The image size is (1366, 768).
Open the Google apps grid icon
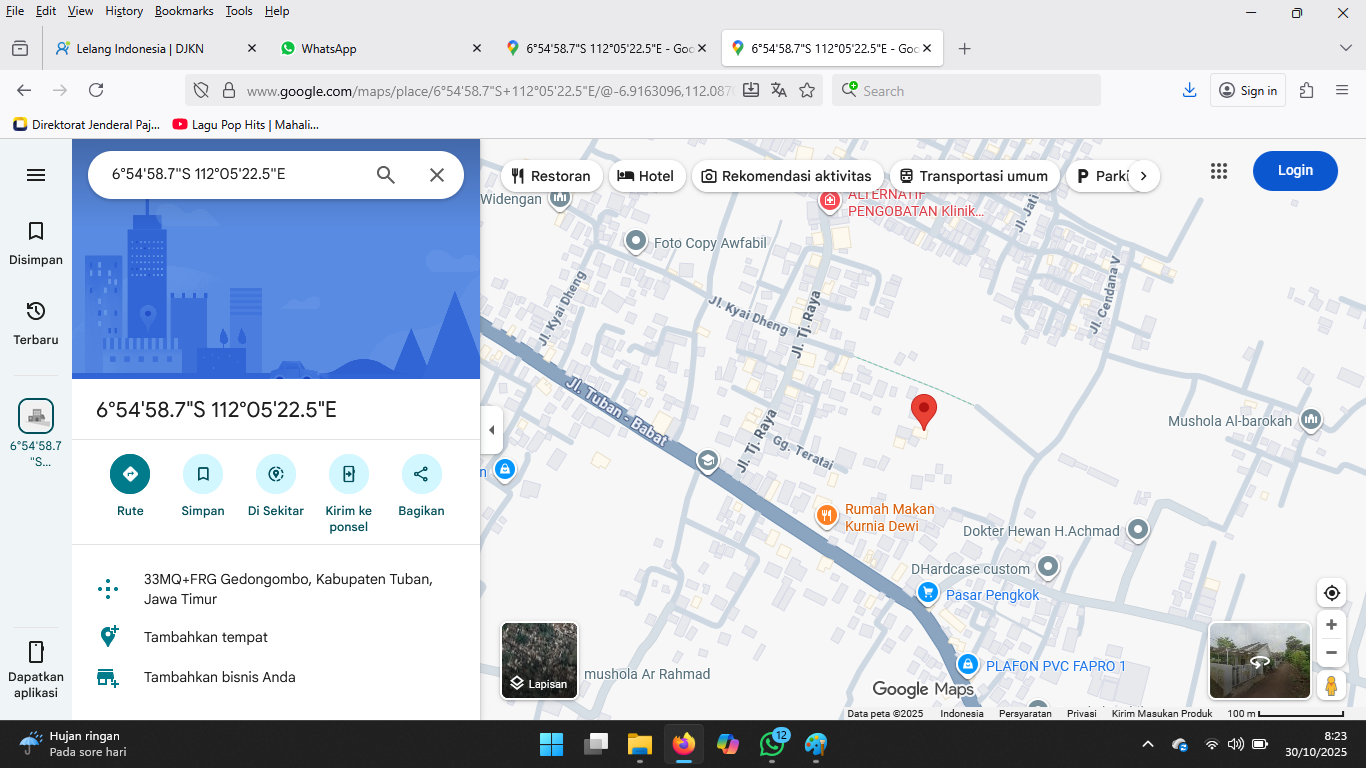pos(1218,171)
